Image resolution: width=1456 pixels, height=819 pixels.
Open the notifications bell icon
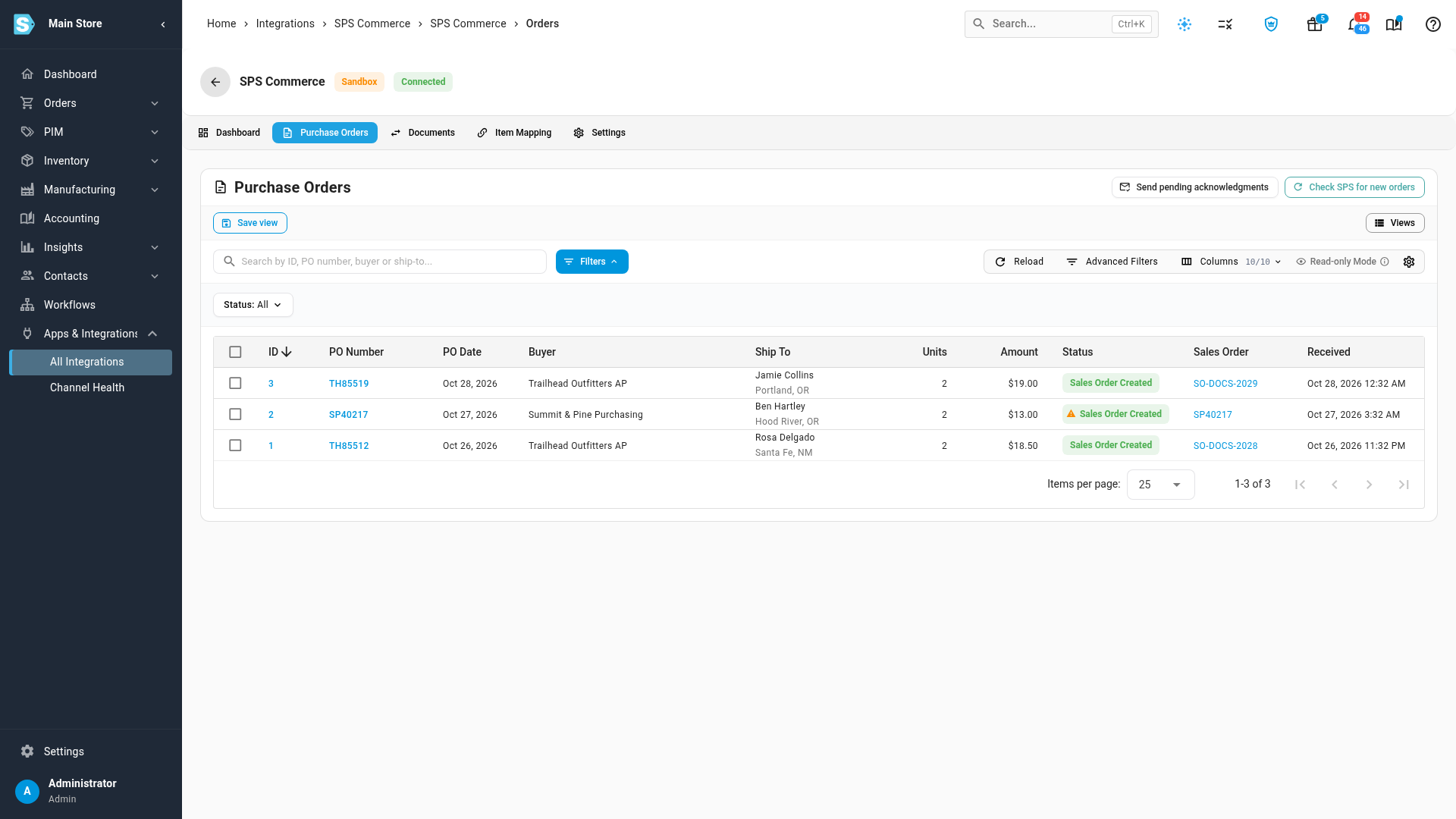(x=1354, y=24)
